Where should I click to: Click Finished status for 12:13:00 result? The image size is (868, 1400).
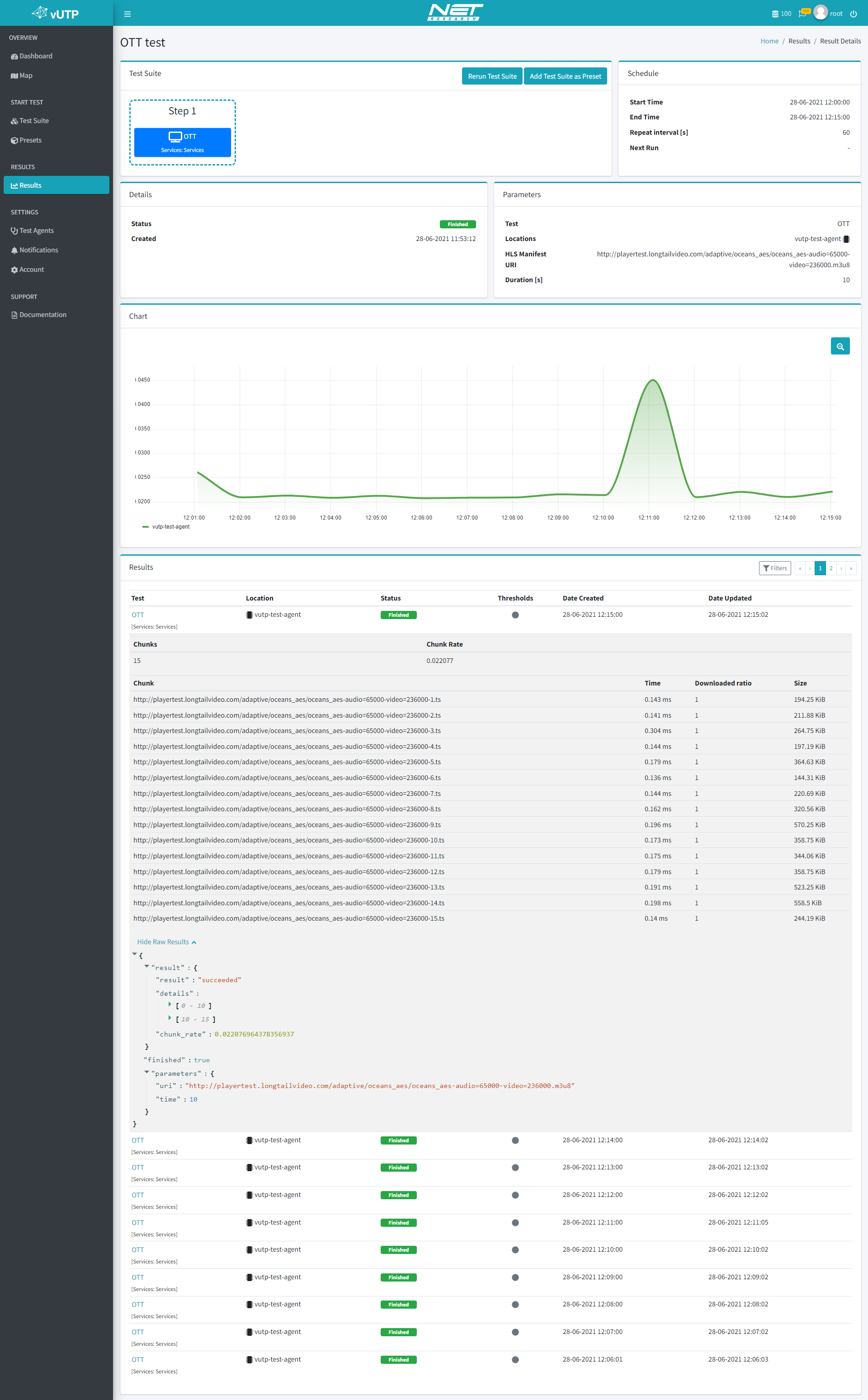(x=398, y=1168)
